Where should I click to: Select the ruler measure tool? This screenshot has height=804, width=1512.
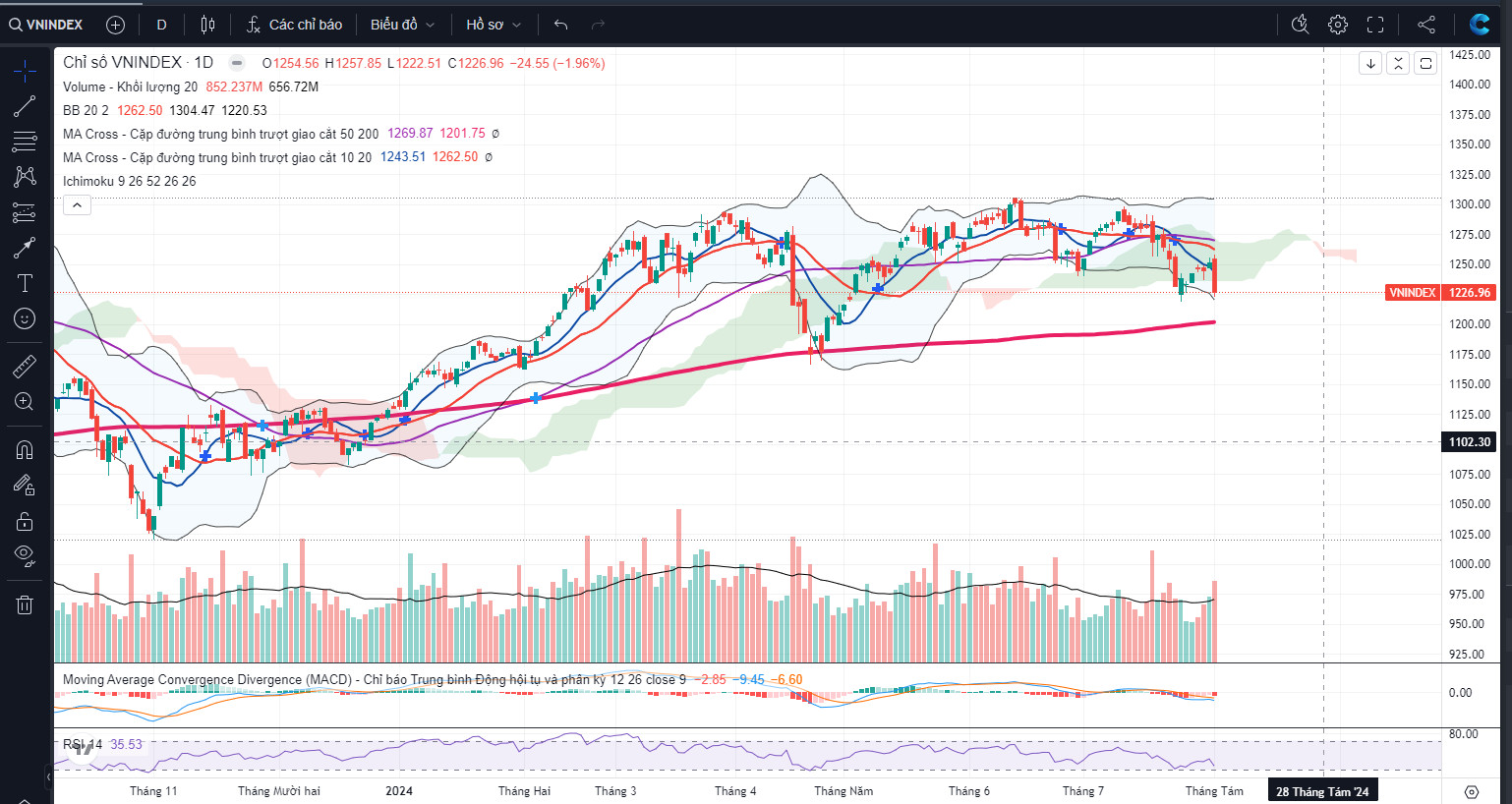(x=25, y=367)
